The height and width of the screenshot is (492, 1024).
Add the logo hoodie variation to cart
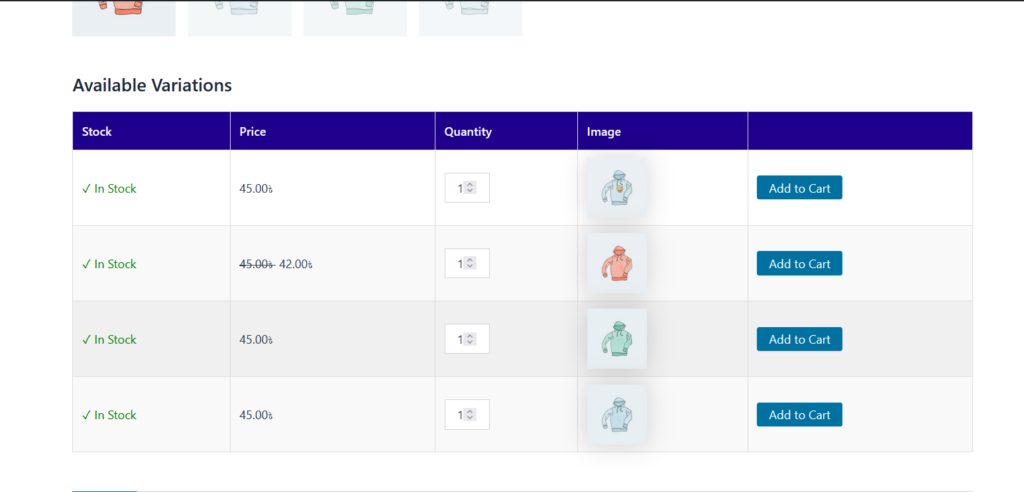pyautogui.click(x=799, y=188)
